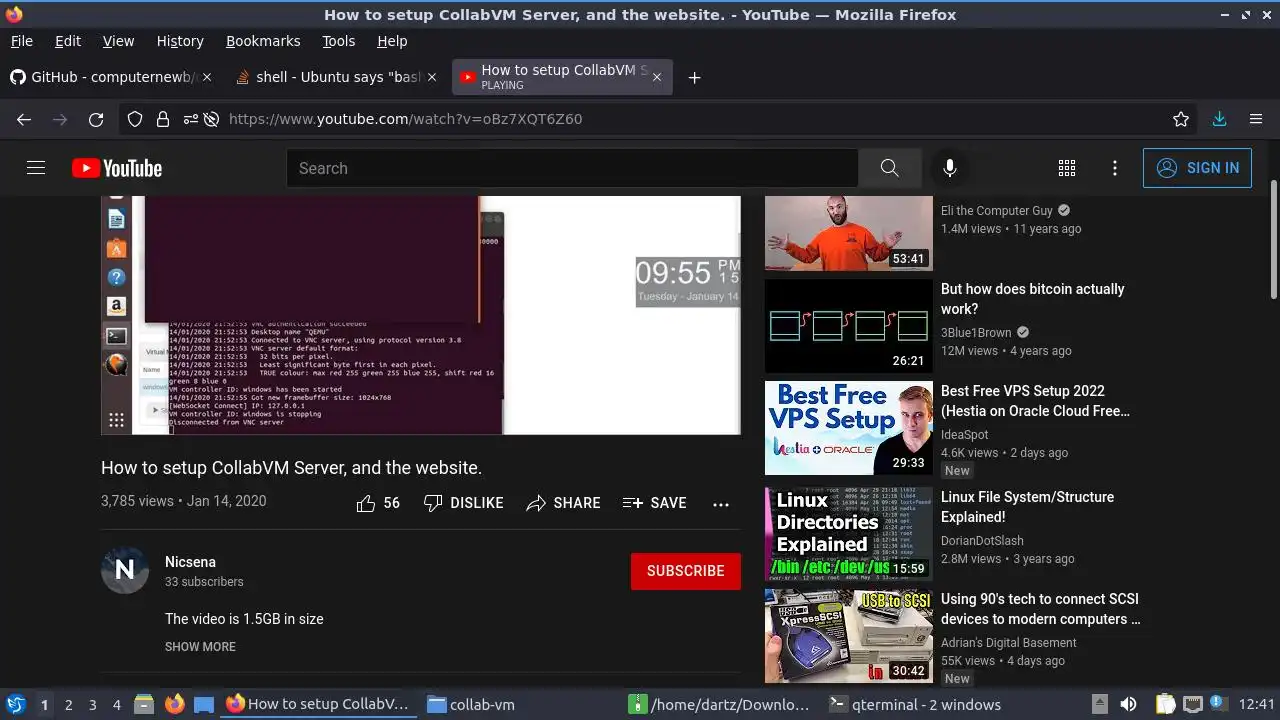Reload the page in Firefox

coord(96,119)
